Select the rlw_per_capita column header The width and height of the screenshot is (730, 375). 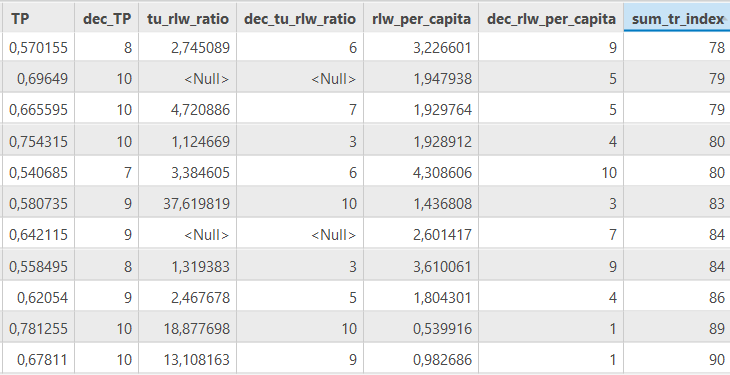[x=421, y=19]
